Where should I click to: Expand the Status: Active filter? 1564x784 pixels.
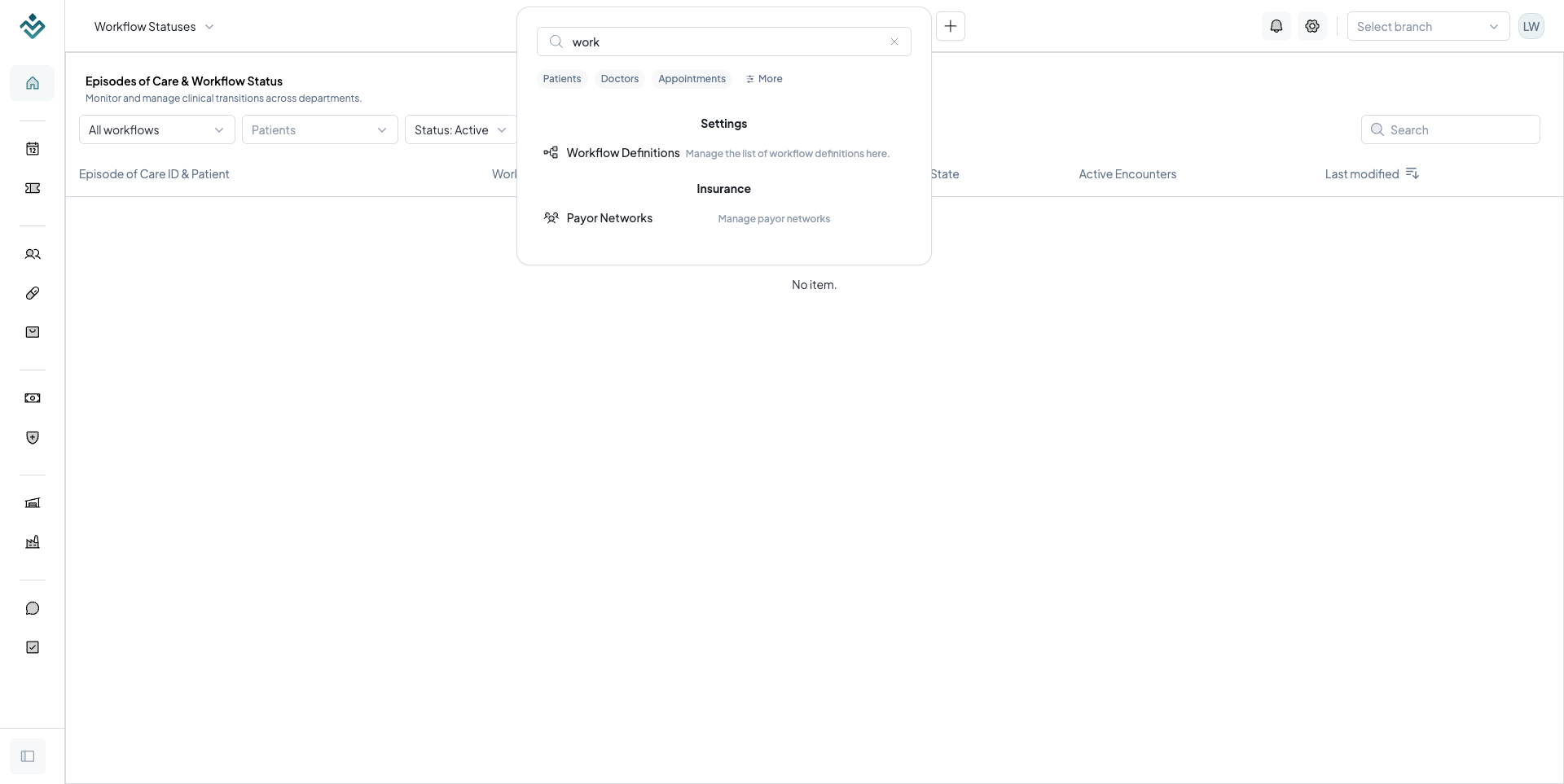click(460, 129)
